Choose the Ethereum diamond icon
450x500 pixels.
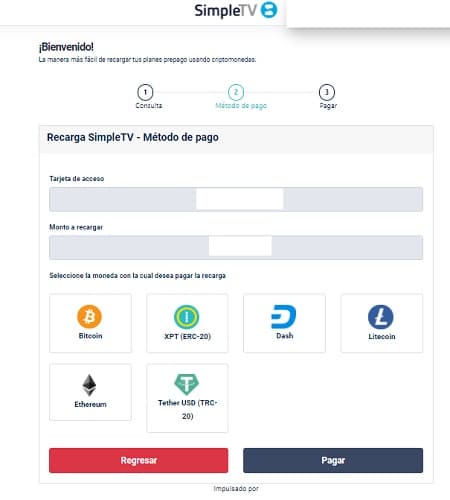point(89,385)
